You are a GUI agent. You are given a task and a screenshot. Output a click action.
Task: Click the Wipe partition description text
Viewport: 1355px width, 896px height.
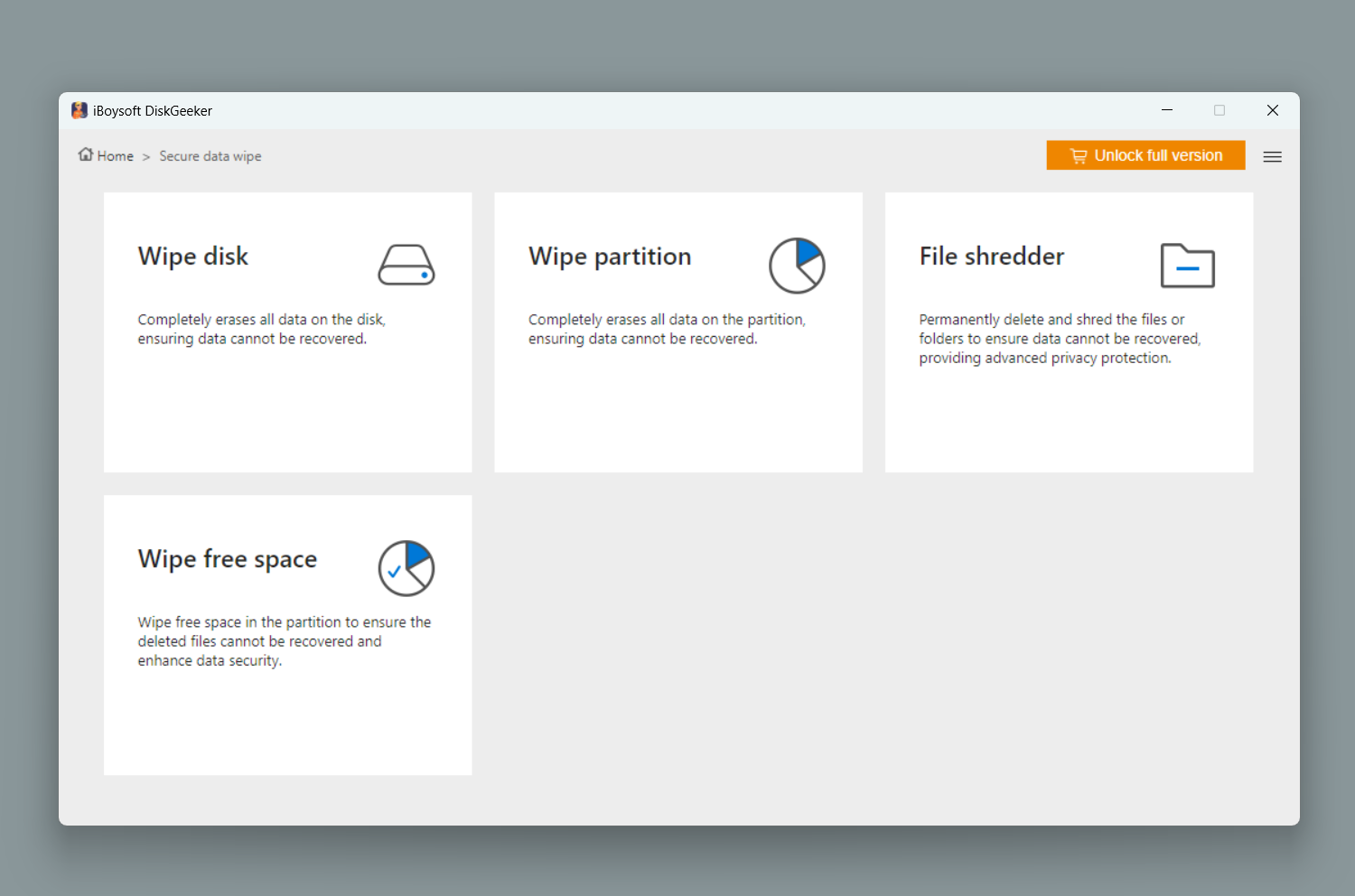667,329
